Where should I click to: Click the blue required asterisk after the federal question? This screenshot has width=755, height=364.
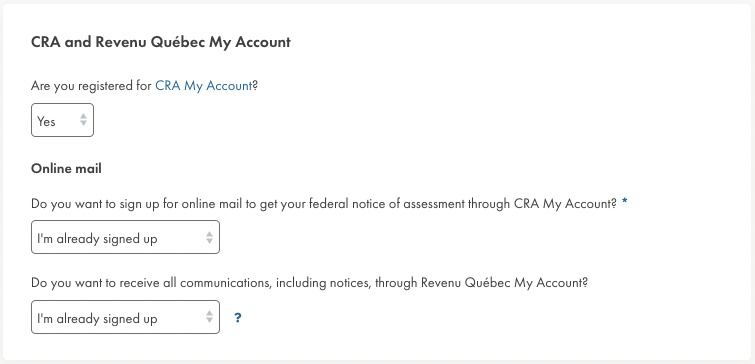click(625, 203)
